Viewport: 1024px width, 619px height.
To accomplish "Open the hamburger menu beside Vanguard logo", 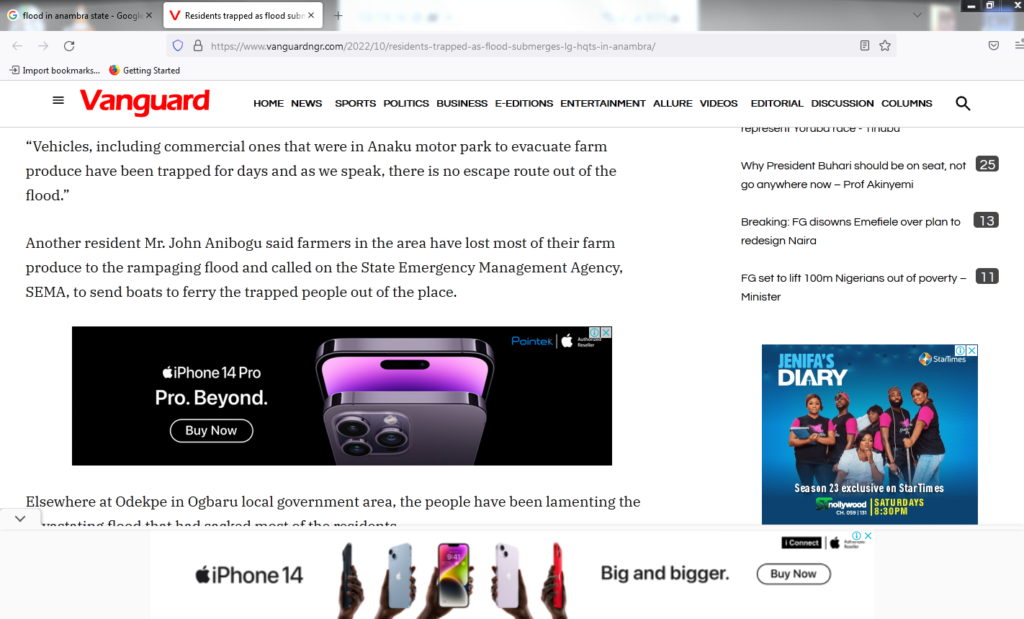I will [58, 101].
